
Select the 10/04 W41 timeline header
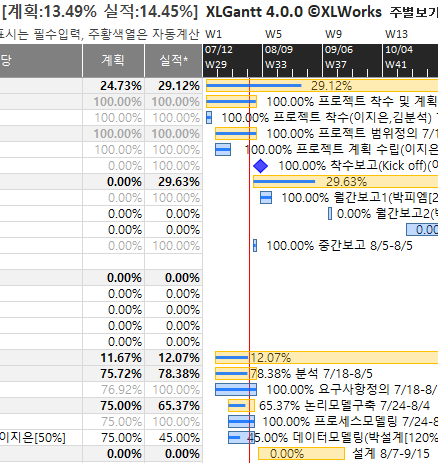coord(411,61)
